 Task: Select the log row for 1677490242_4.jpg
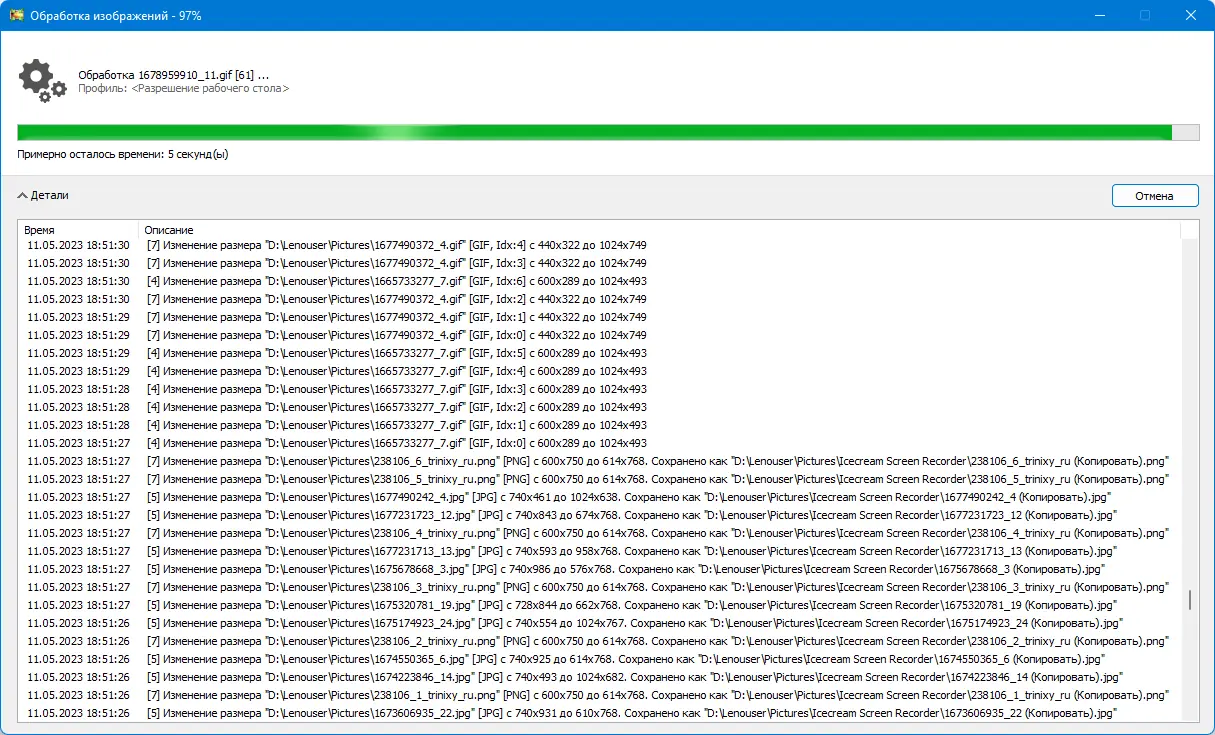click(600, 497)
